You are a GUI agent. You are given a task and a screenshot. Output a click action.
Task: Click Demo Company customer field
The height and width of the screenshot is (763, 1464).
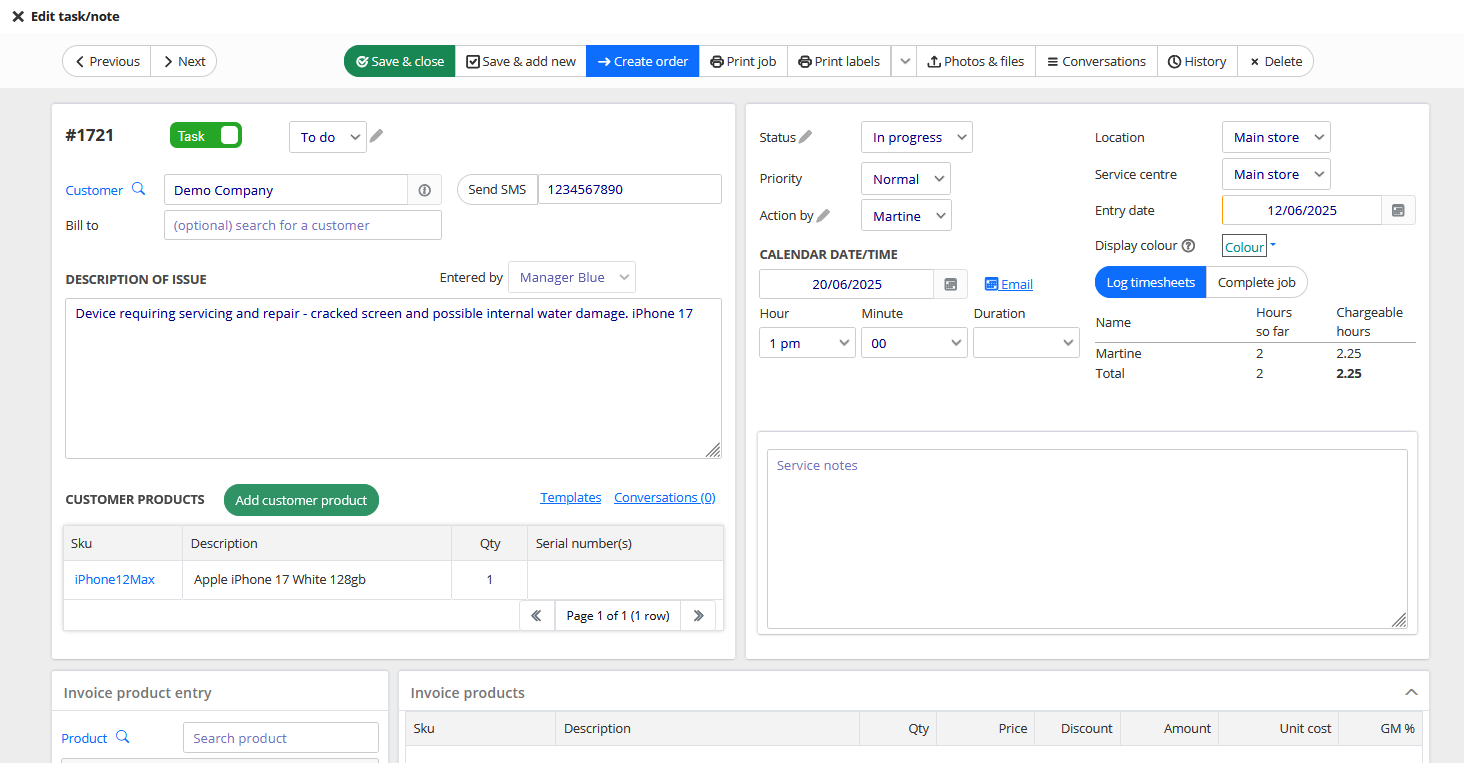(x=286, y=190)
